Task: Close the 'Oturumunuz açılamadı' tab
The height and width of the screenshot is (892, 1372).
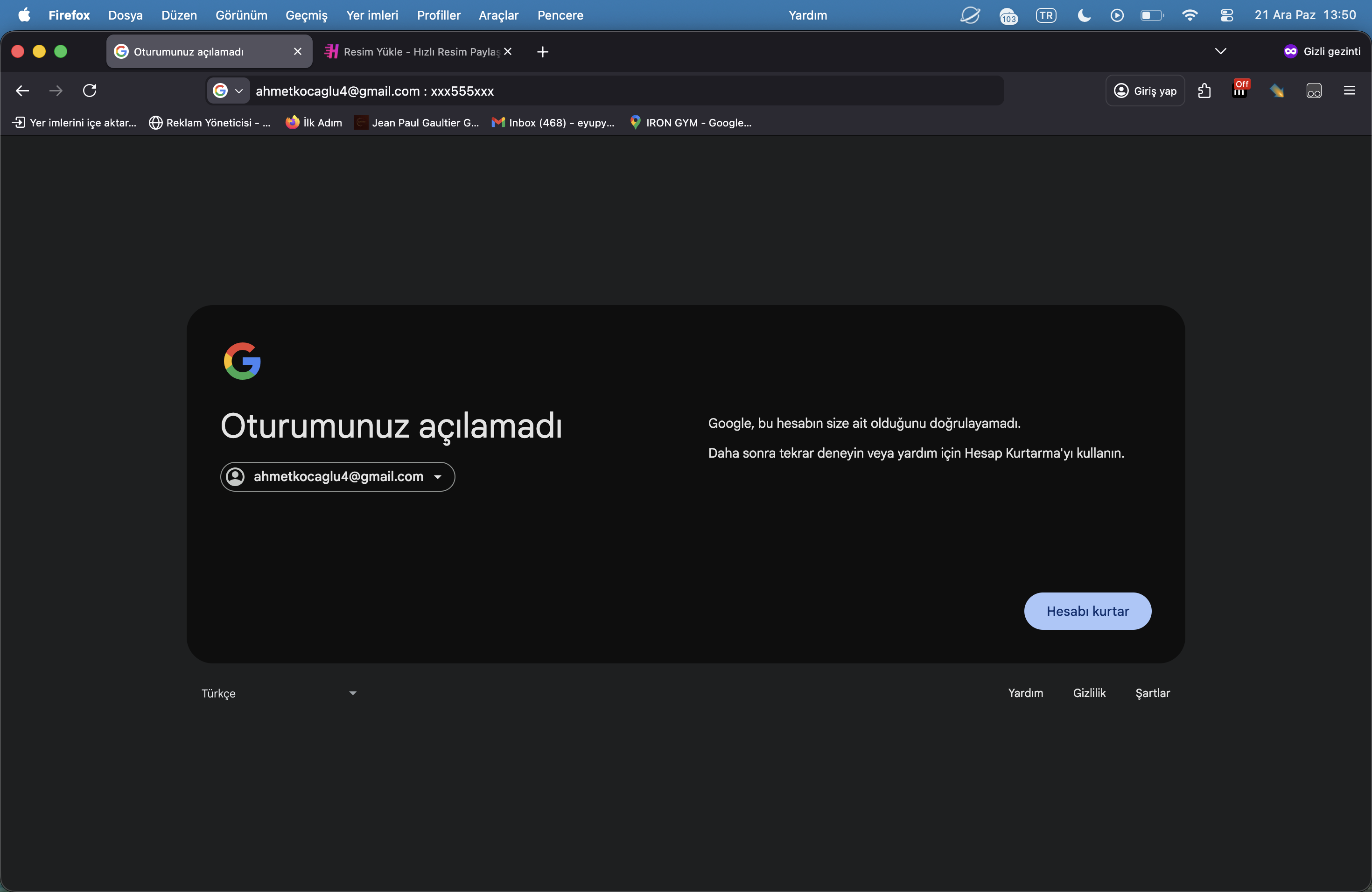Action: tap(297, 51)
